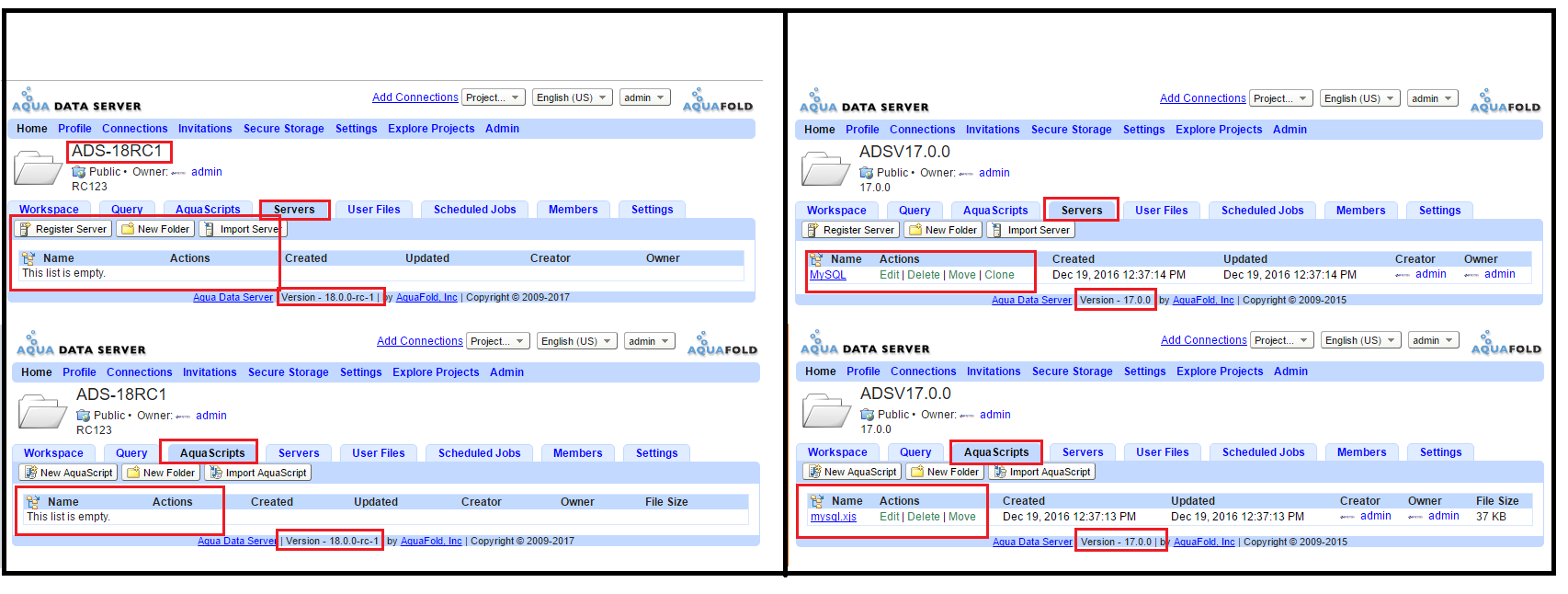Viewport: 1568px width, 594px height.
Task: Open admin user dropdown in top-left panel
Action: (644, 97)
